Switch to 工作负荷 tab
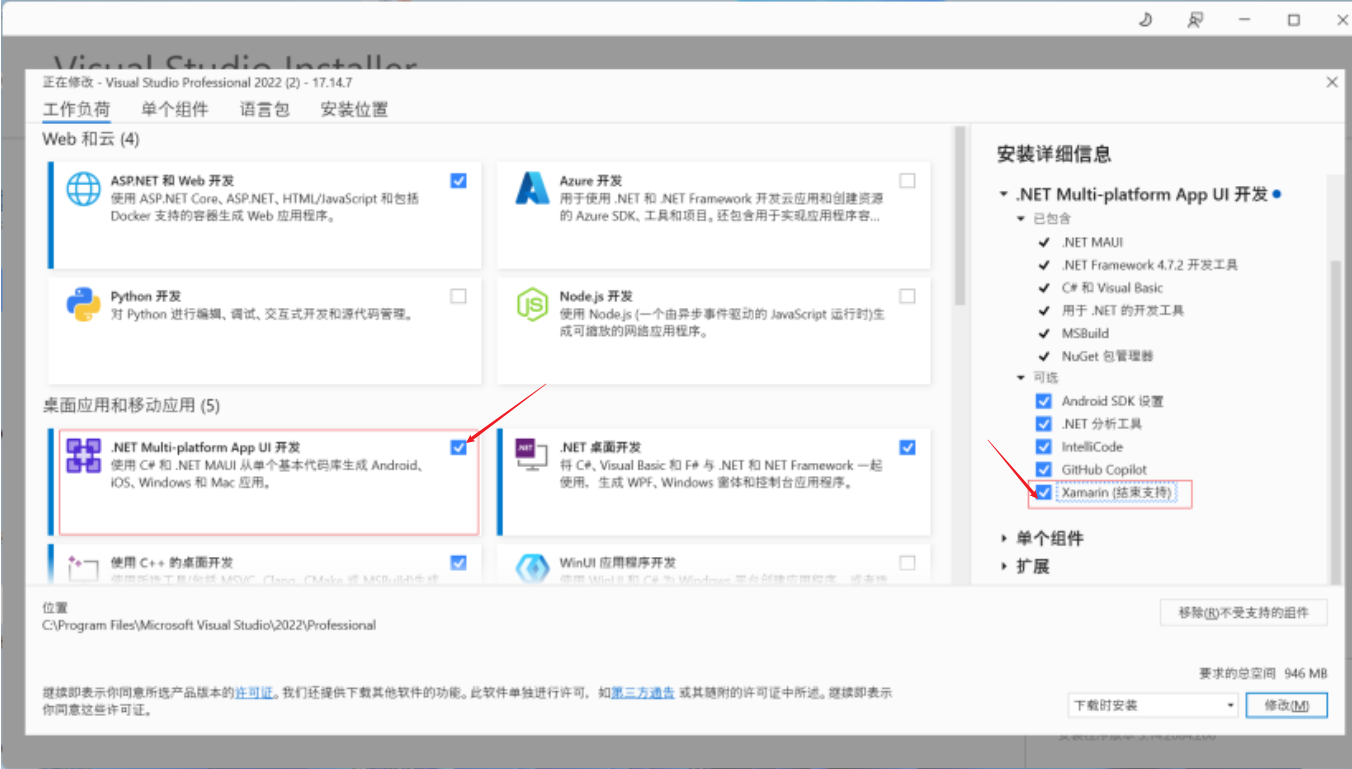The width and height of the screenshot is (1352, 769). tap(76, 110)
